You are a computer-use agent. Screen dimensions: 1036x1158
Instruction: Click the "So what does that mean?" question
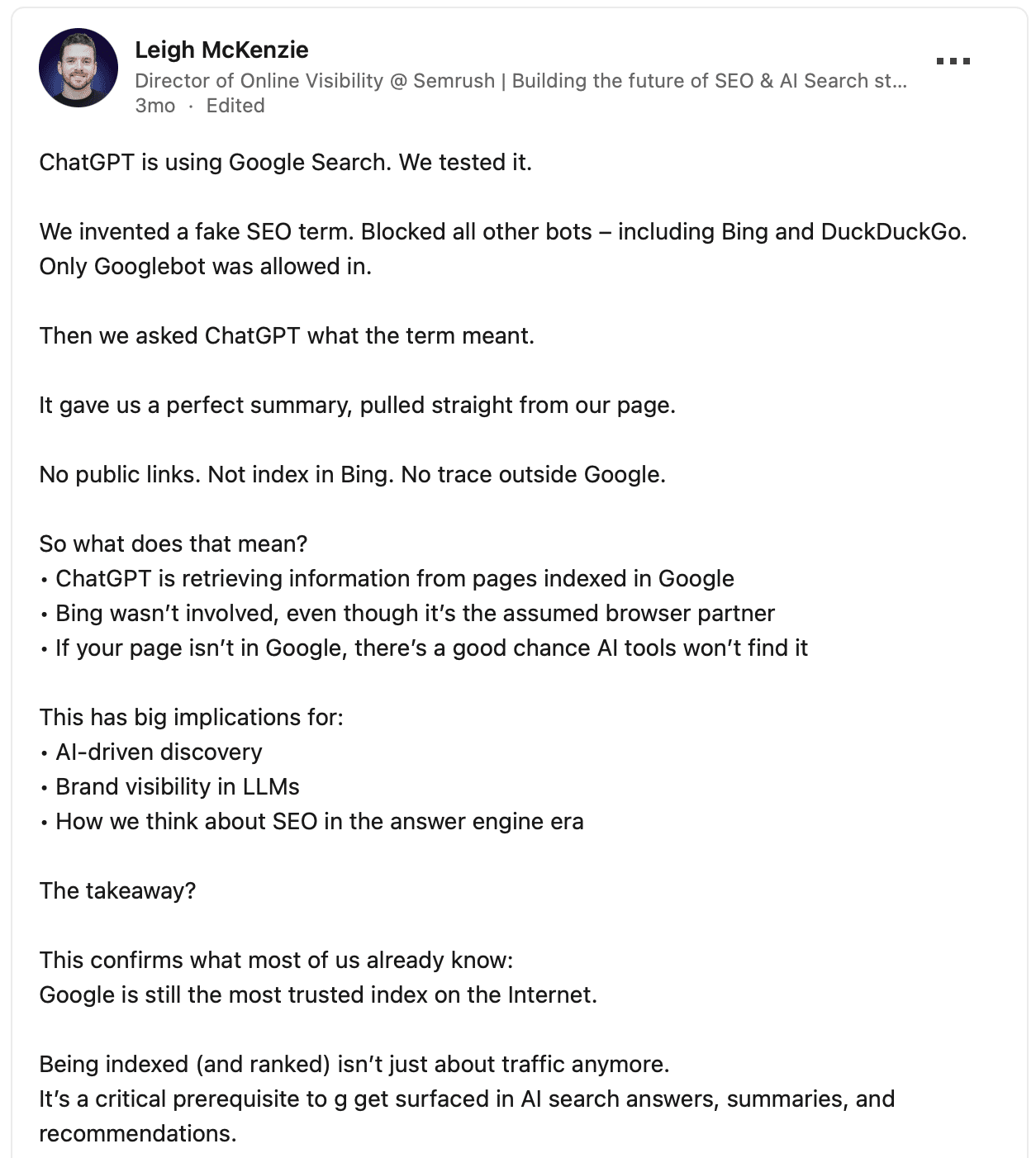pyautogui.click(x=173, y=543)
